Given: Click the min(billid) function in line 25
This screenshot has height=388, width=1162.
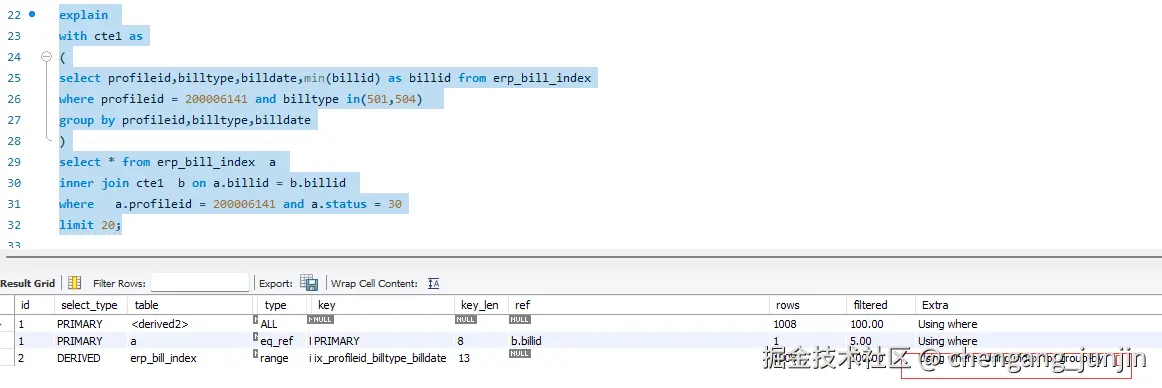Looking at the screenshot, I should point(342,78).
